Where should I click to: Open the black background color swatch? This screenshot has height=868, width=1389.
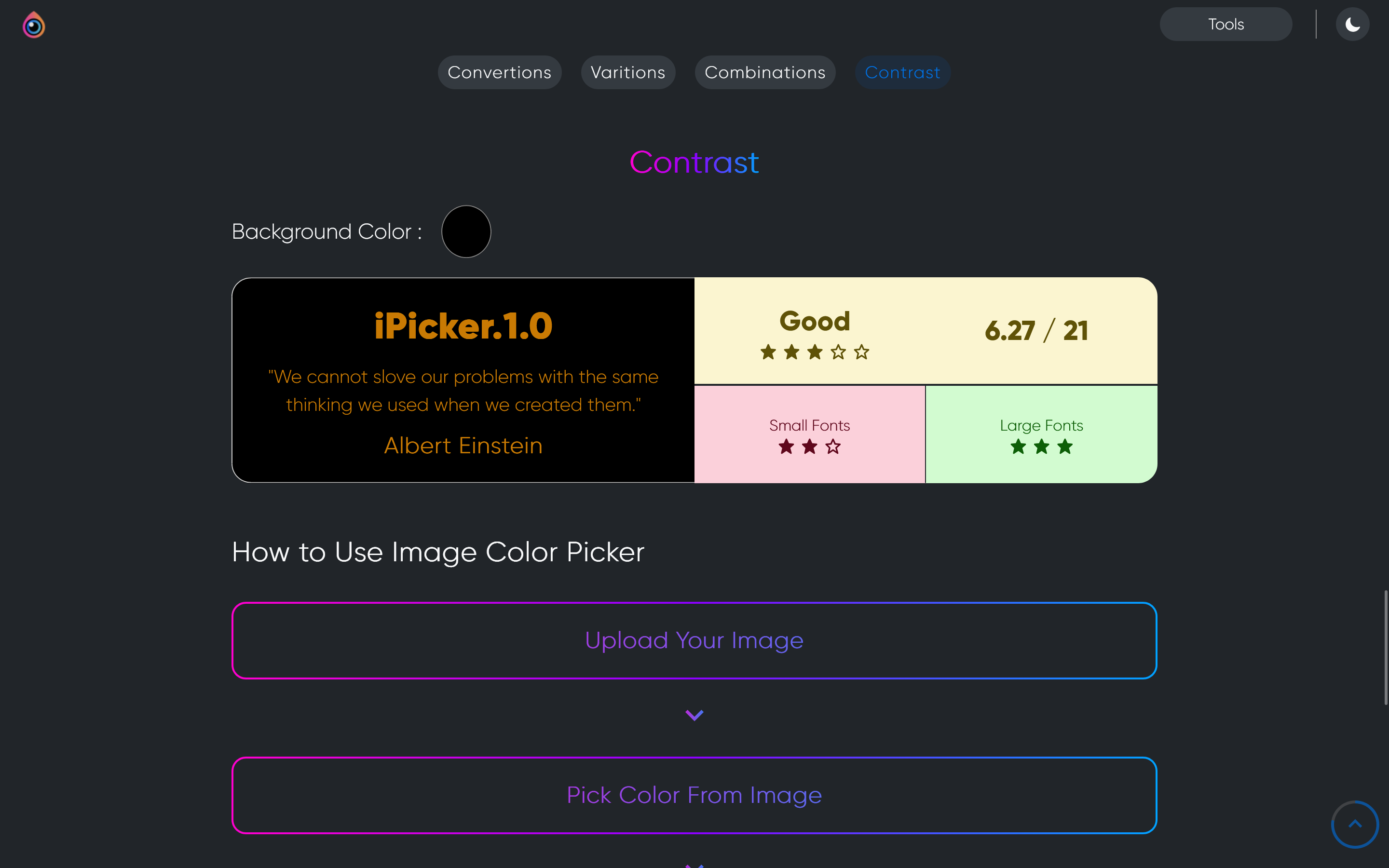point(466,231)
